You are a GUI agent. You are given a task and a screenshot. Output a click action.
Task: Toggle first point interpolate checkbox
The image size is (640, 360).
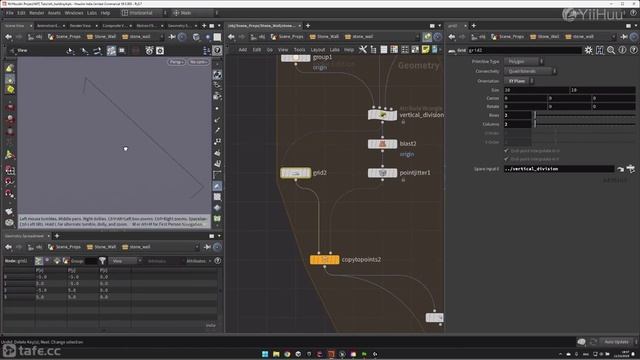(x=507, y=151)
